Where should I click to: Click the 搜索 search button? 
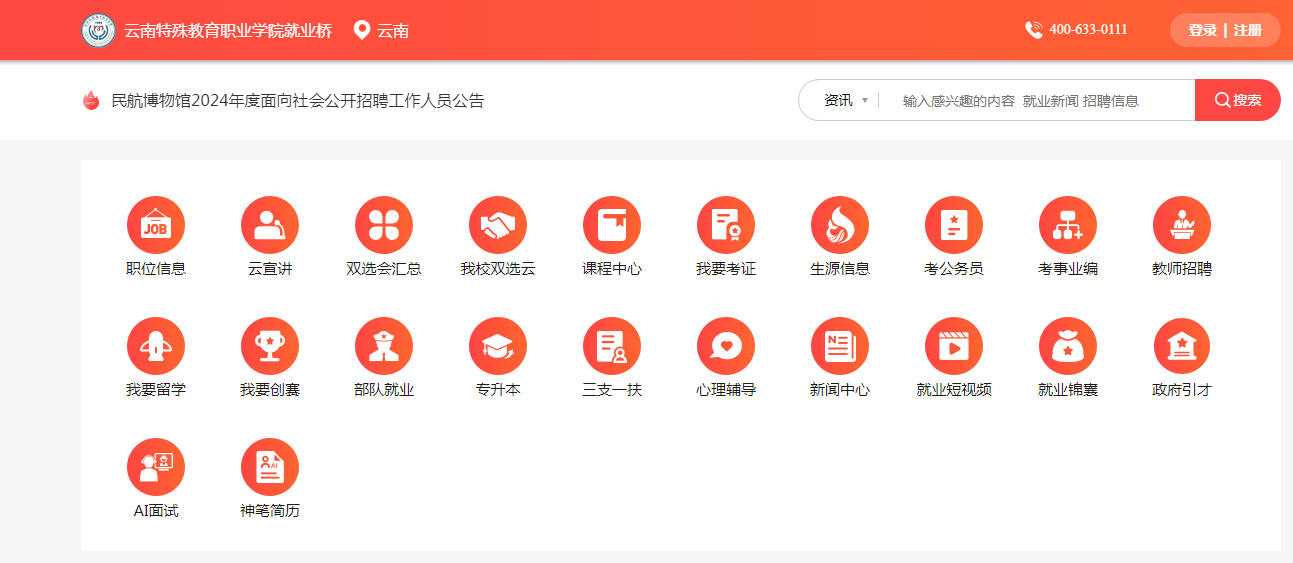[1237, 100]
